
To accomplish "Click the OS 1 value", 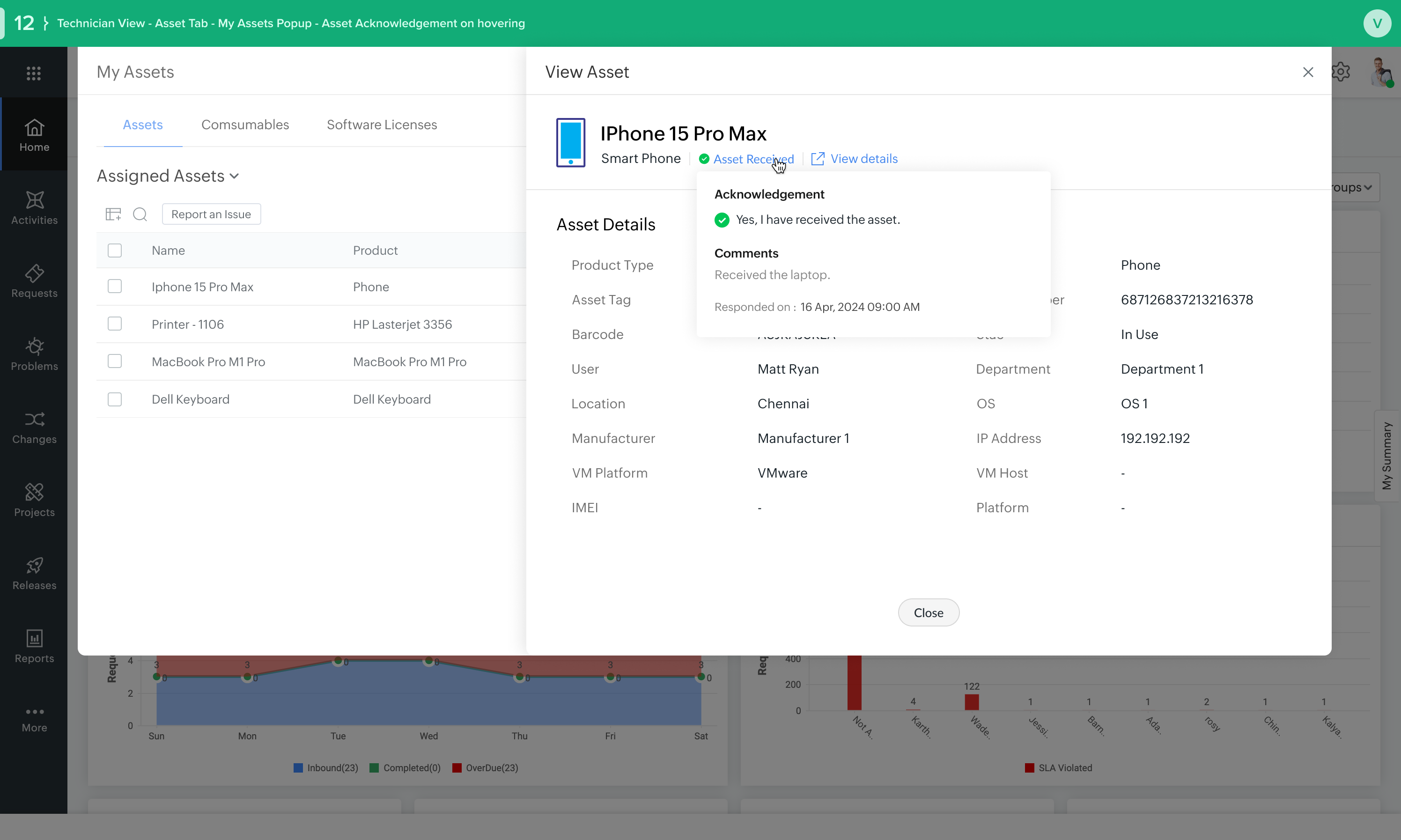I will pyautogui.click(x=1135, y=404).
